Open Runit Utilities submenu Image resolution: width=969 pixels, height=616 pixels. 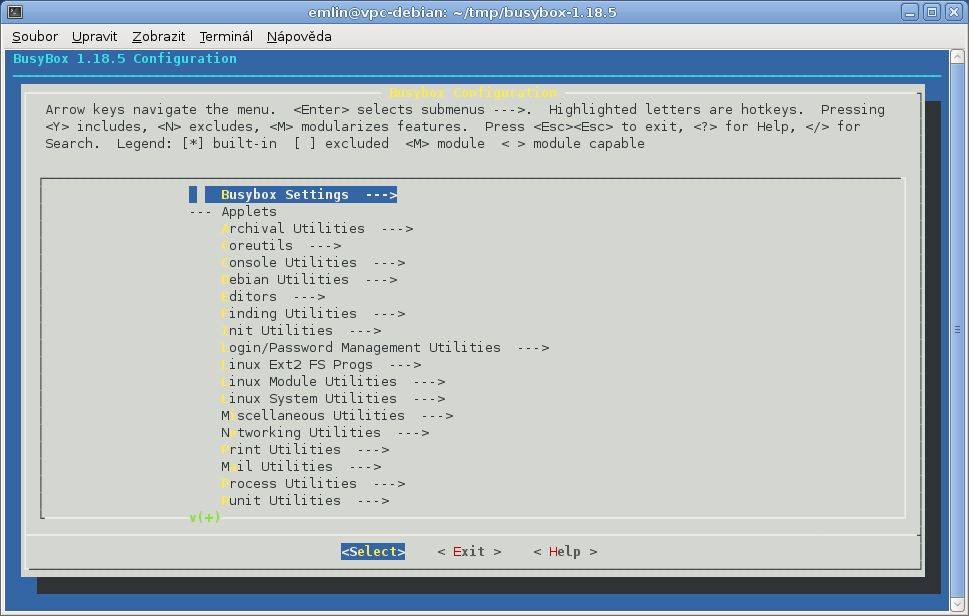pyautogui.click(x=305, y=500)
